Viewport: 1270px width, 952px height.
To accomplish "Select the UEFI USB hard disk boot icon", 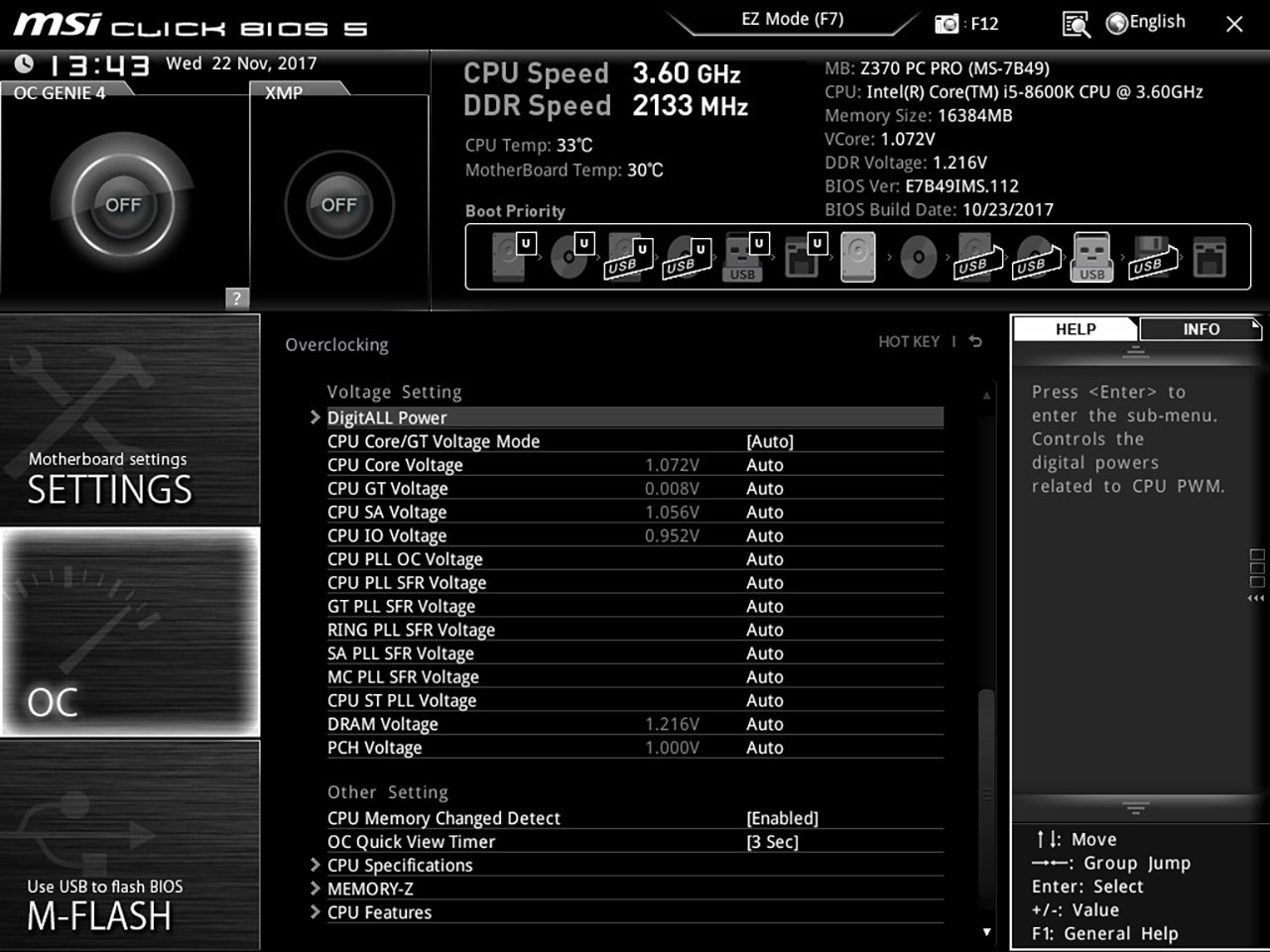I will coord(628,257).
